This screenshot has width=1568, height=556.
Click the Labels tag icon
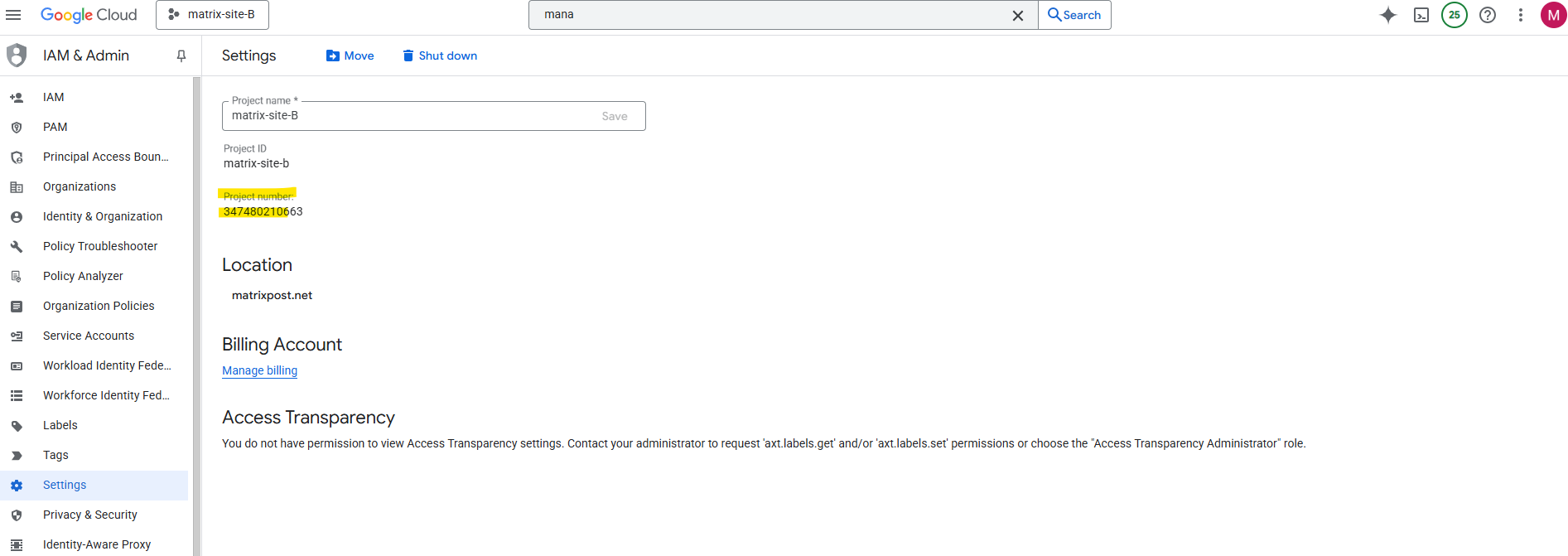17,426
